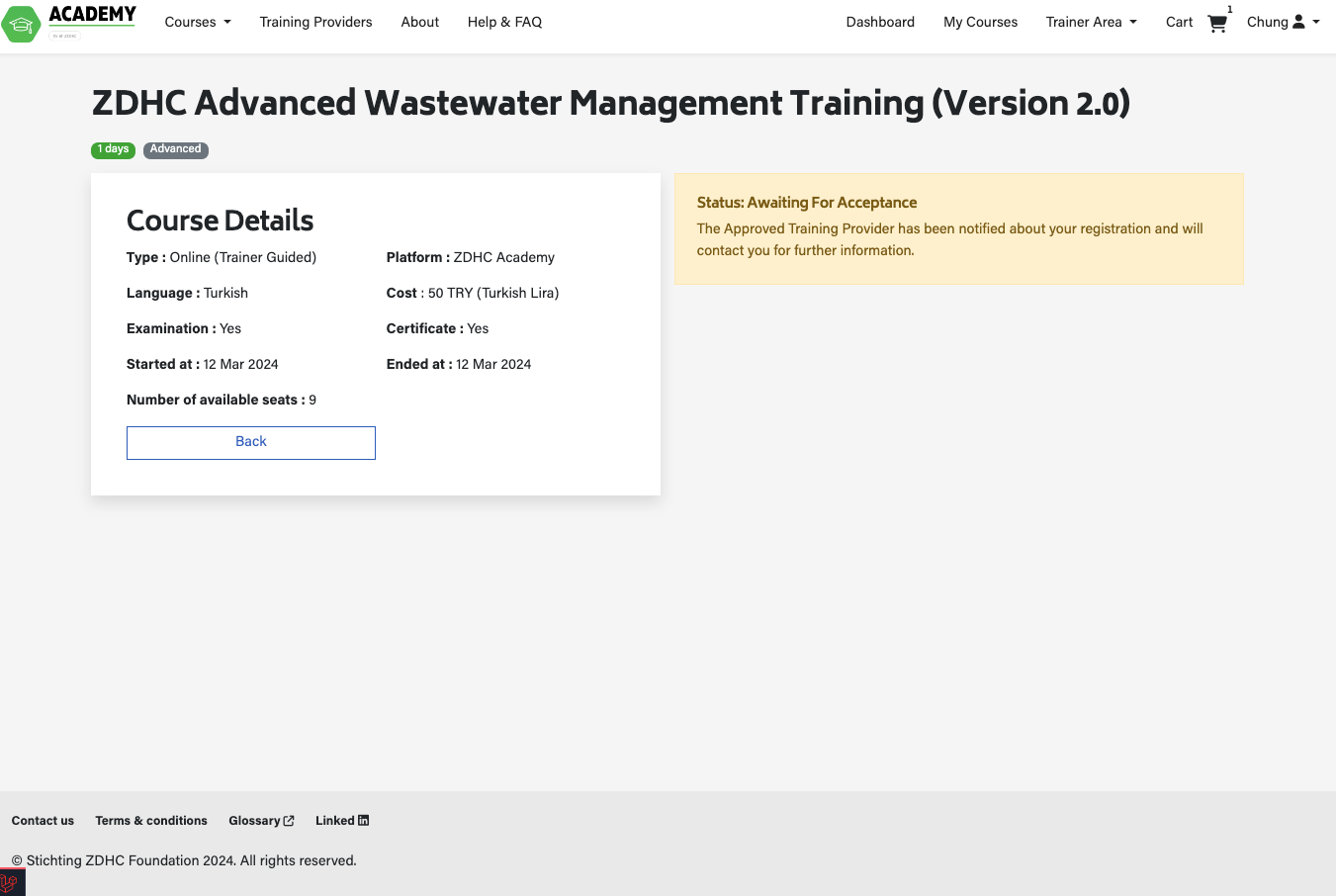Image resolution: width=1336 pixels, height=896 pixels.
Task: Click 'Ended at : 12 Mar 2024' text
Action: 459,364
